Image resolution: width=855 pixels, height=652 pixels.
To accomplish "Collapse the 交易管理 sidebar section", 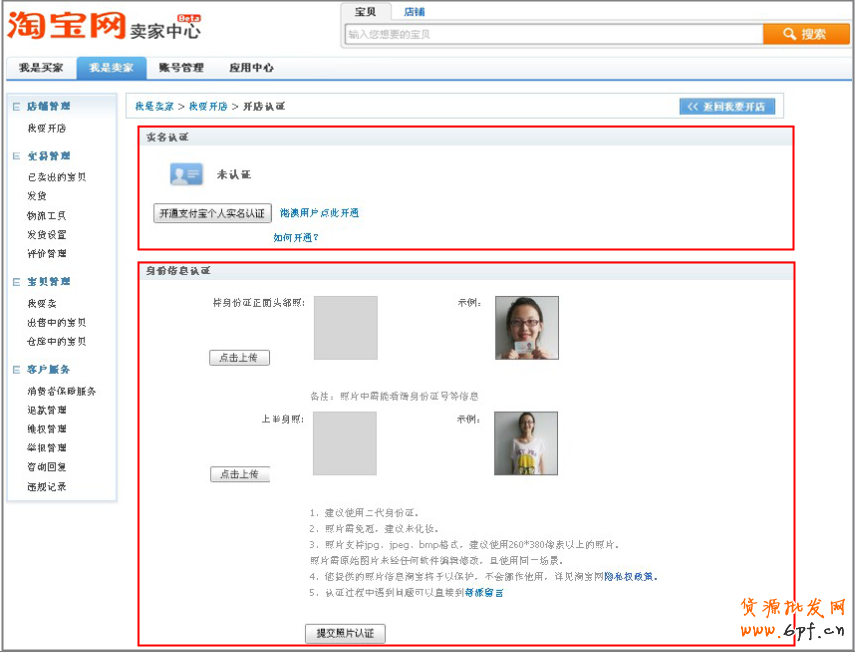I will coord(17,156).
